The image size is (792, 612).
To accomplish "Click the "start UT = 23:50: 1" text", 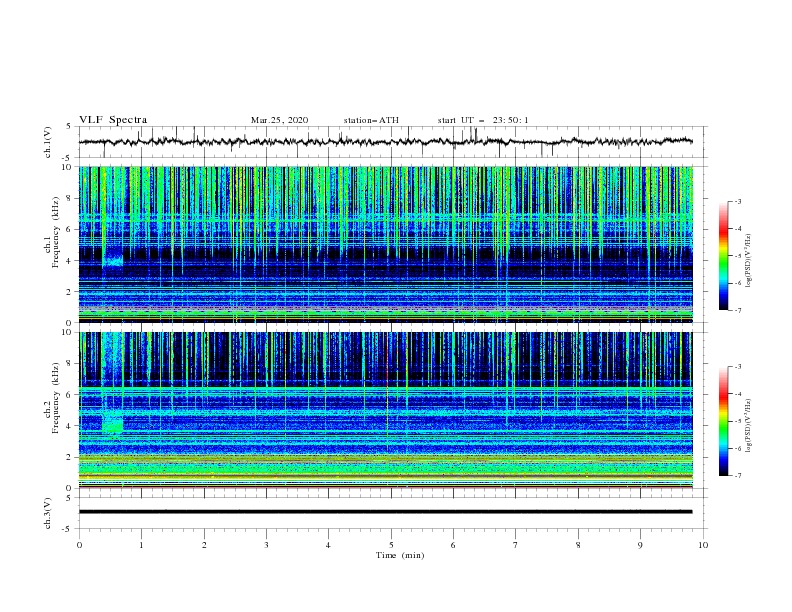I will click(x=483, y=120).
